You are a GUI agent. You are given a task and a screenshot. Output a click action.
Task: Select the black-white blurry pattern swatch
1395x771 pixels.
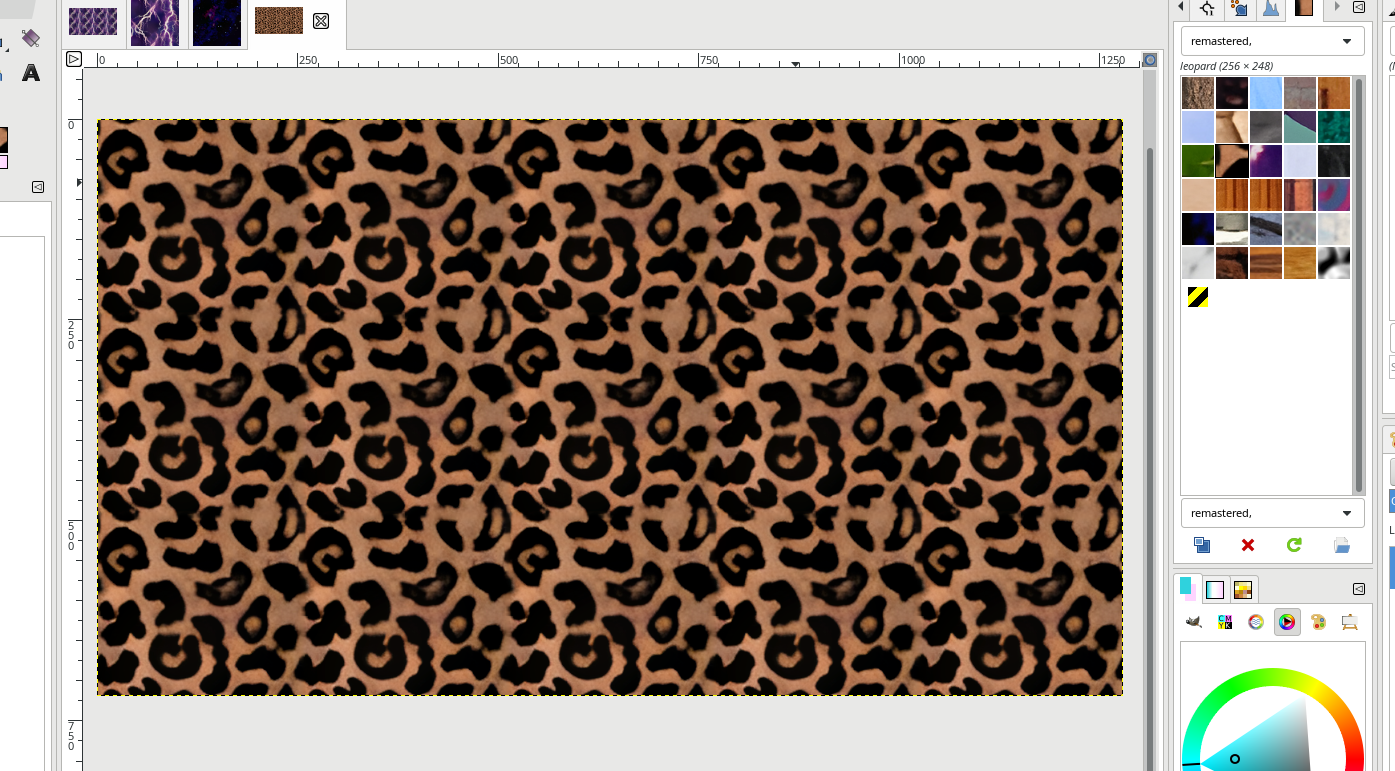pyautogui.click(x=1334, y=263)
